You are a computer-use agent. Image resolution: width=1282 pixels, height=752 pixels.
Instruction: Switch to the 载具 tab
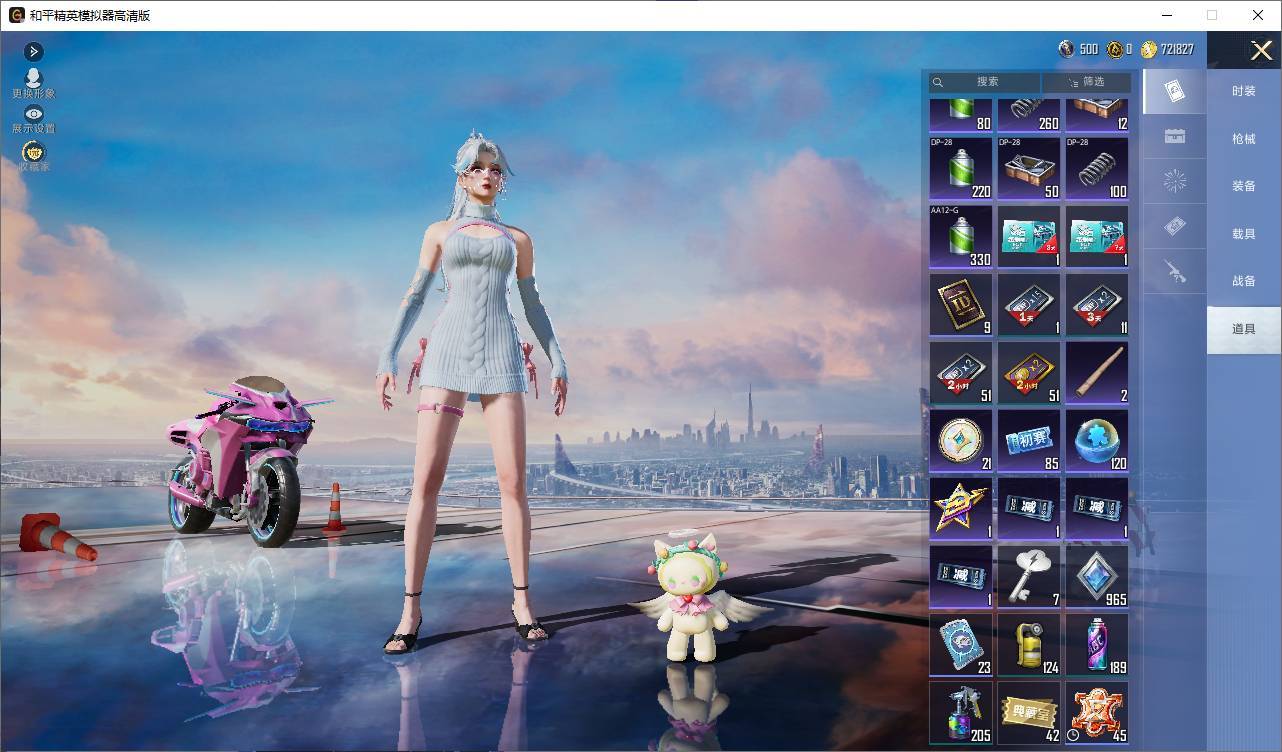click(x=1243, y=234)
